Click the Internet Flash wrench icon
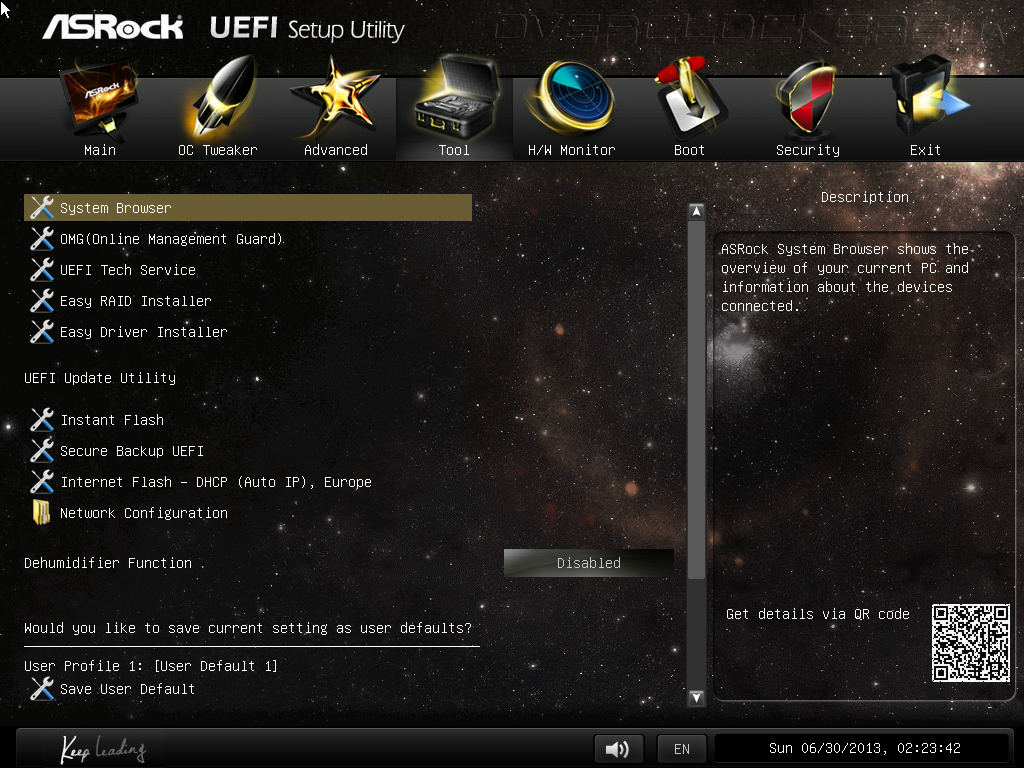This screenshot has height=768, width=1024. 42,482
